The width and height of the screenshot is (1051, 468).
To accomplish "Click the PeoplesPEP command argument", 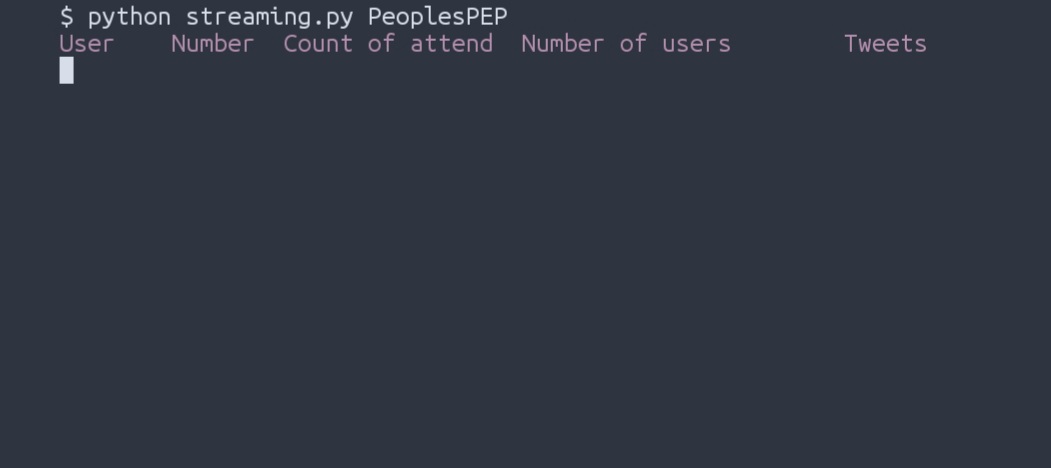I will (x=437, y=17).
